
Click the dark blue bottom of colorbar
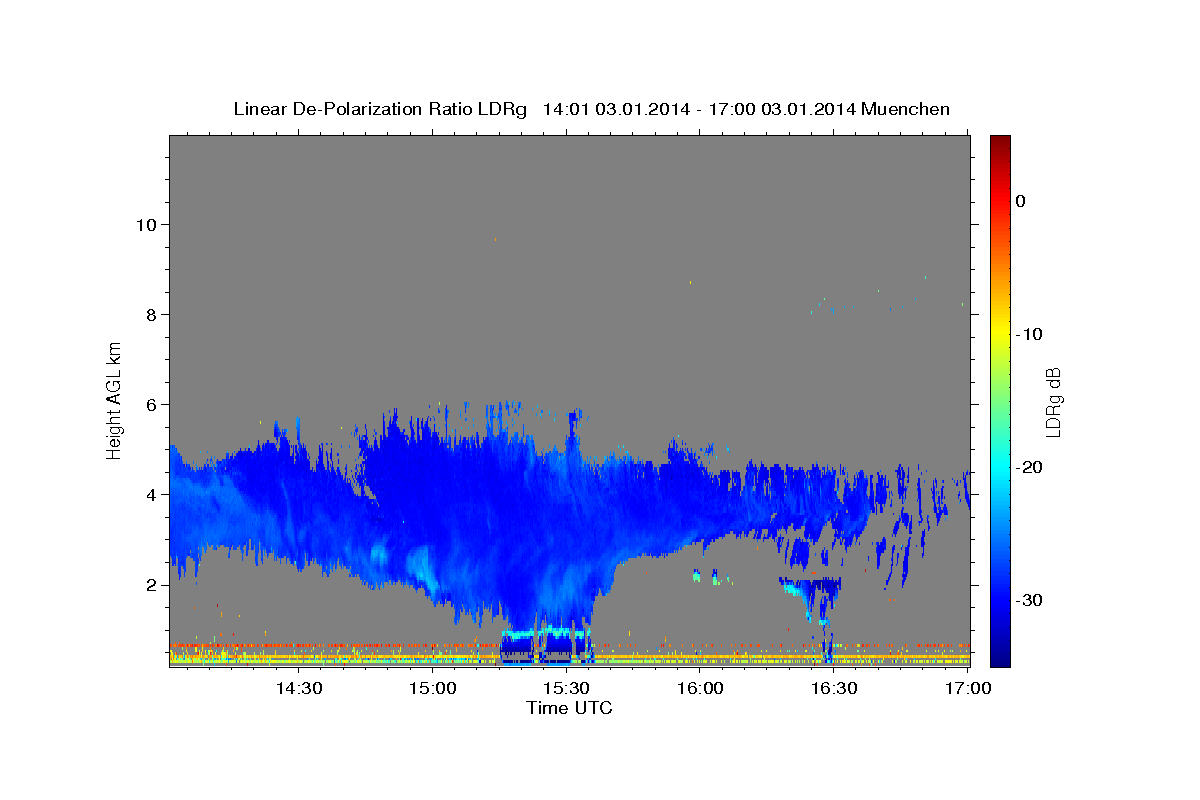point(1000,655)
